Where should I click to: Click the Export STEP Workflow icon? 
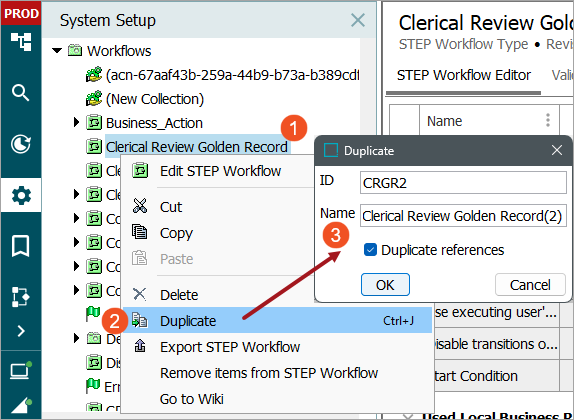coord(140,346)
